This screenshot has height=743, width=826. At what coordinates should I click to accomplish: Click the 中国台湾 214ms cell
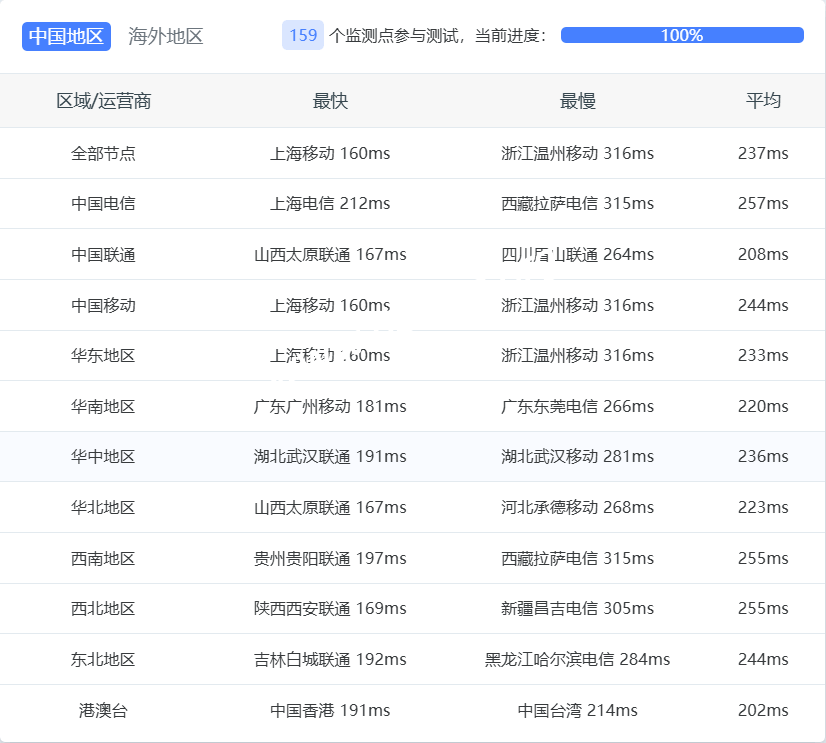click(x=577, y=710)
